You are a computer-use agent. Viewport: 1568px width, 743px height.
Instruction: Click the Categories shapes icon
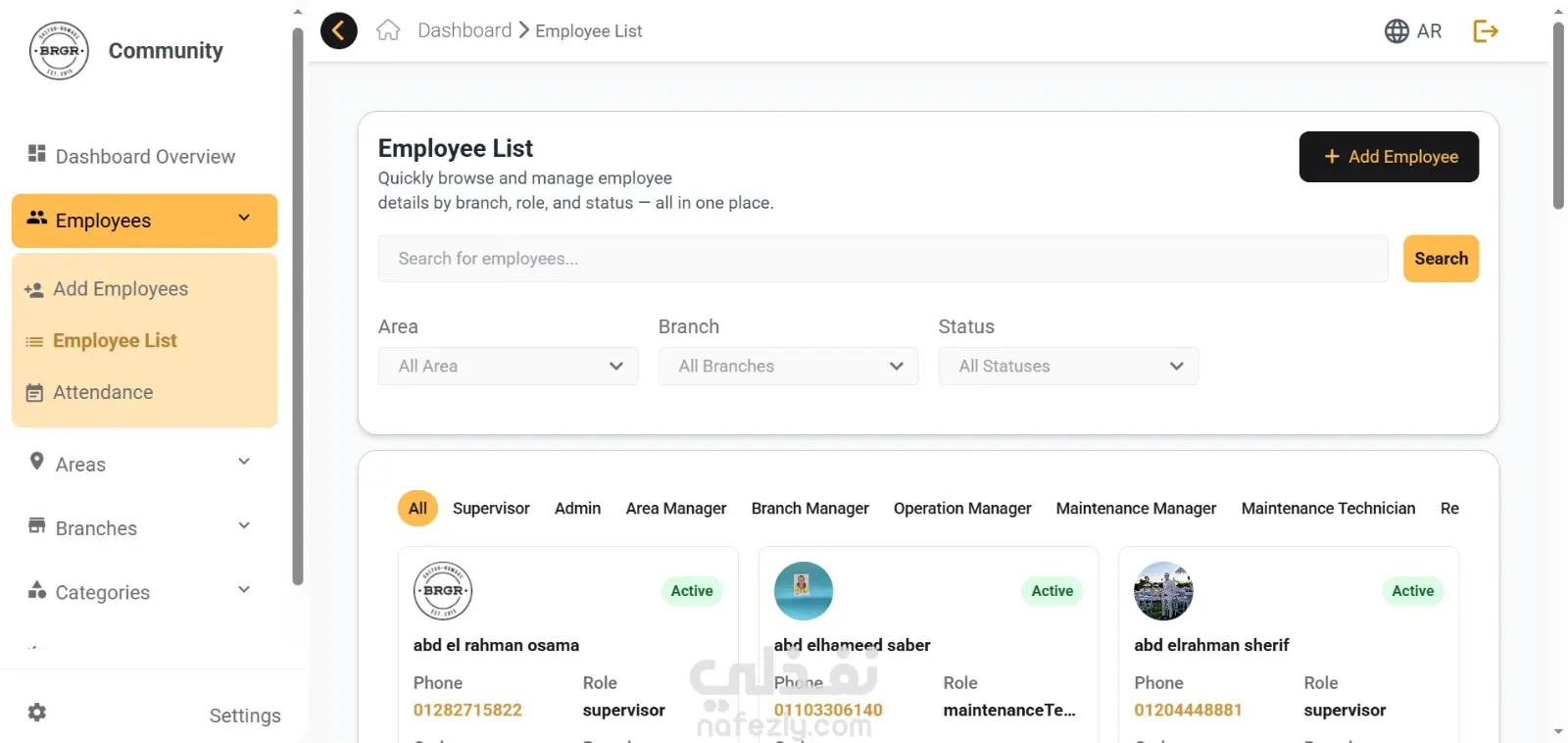[x=37, y=589]
